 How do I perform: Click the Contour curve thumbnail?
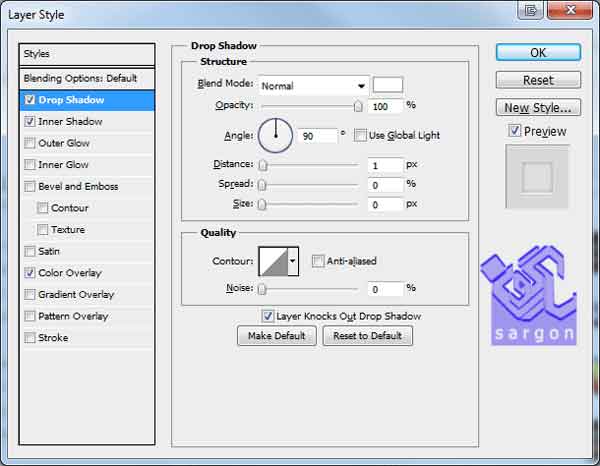point(273,261)
